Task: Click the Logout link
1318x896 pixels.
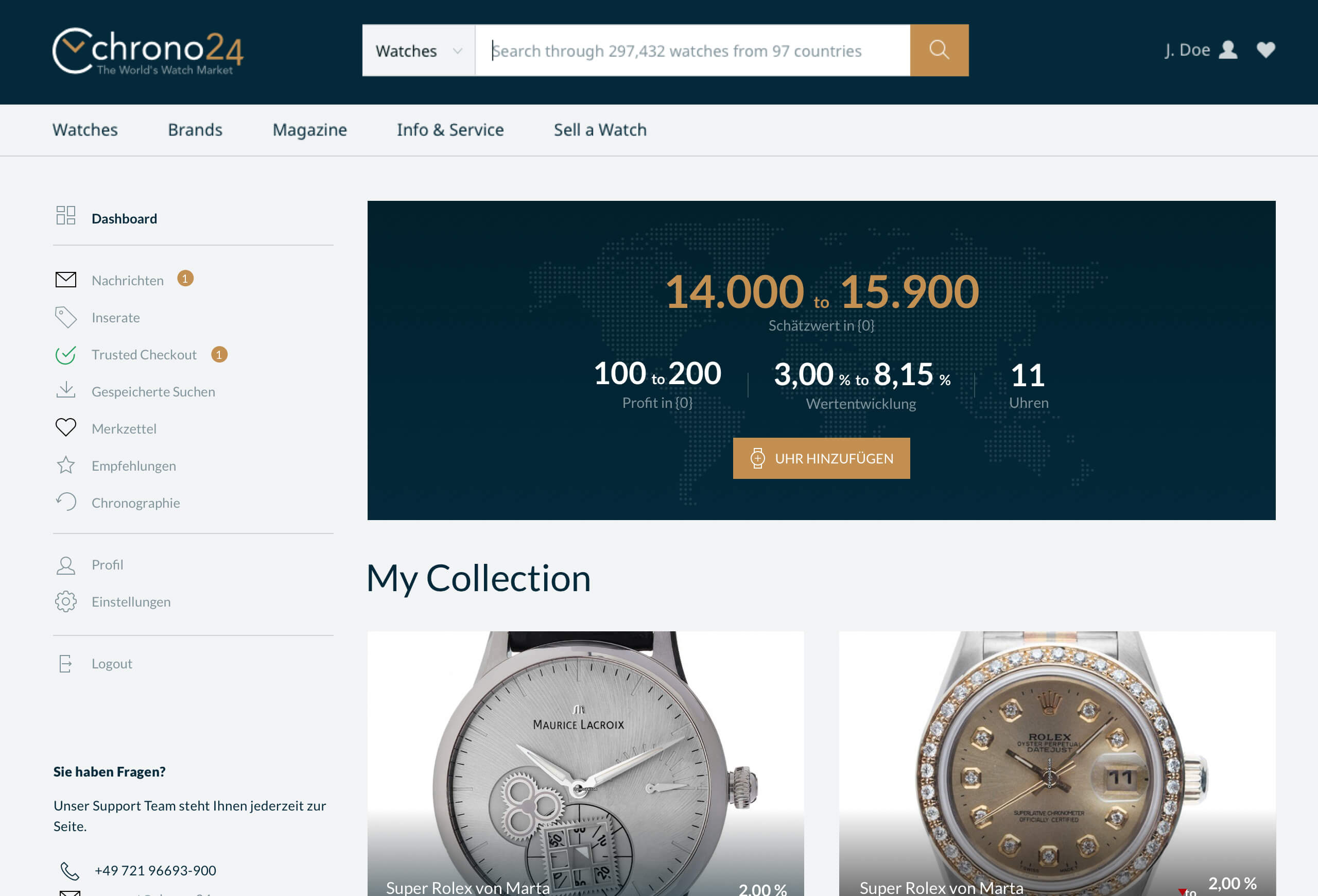Action: tap(112, 663)
